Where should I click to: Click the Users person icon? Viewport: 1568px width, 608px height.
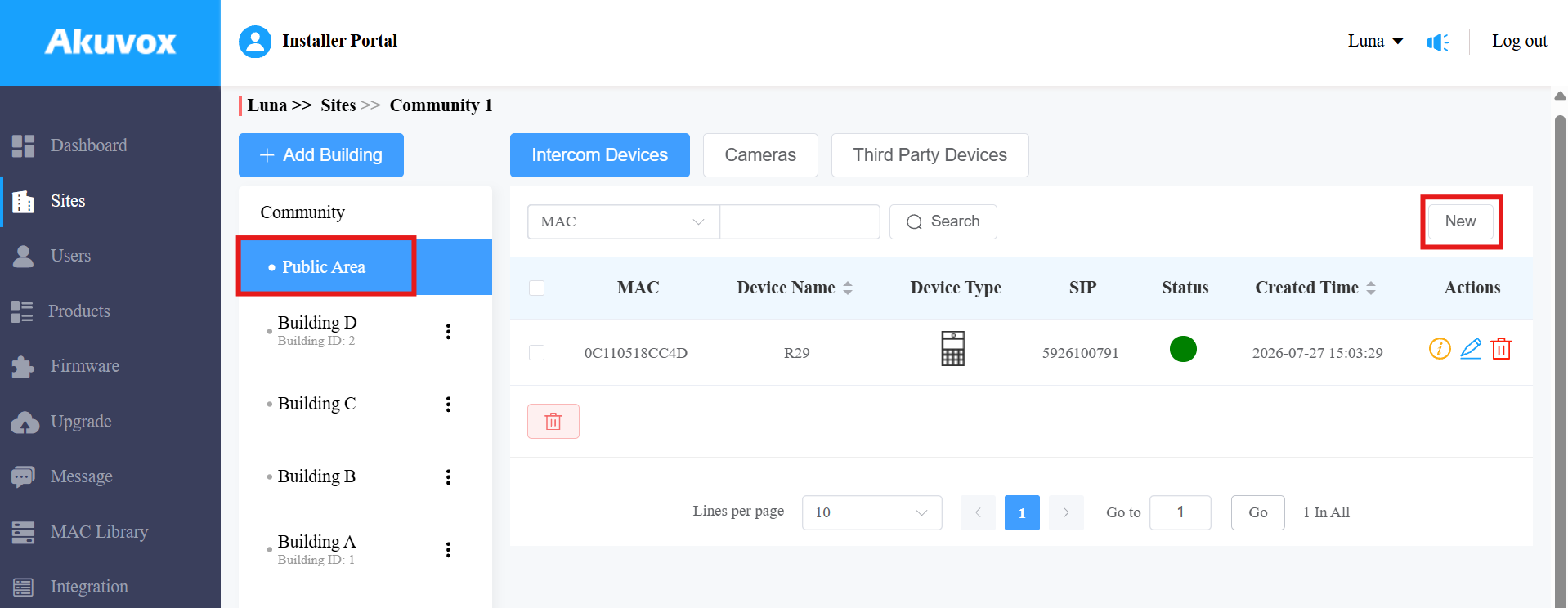click(x=23, y=257)
